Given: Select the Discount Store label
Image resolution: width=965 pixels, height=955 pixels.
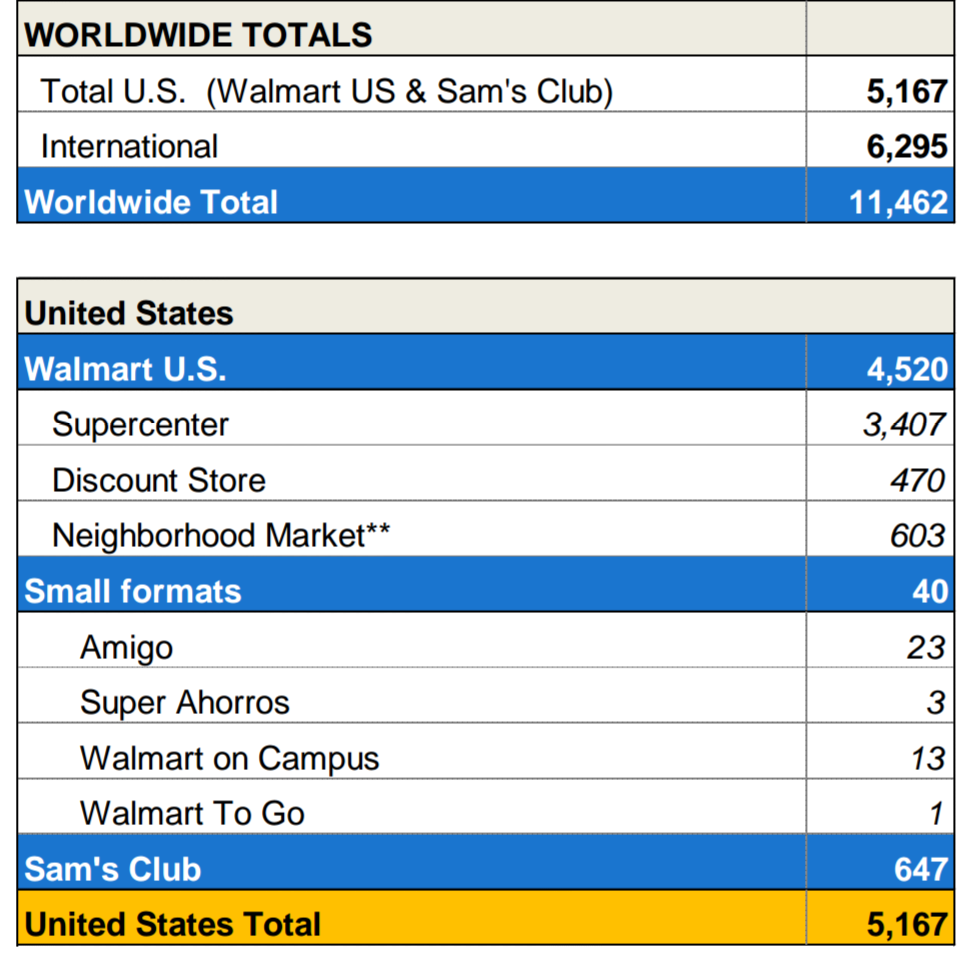Looking at the screenshot, I should pos(159,480).
